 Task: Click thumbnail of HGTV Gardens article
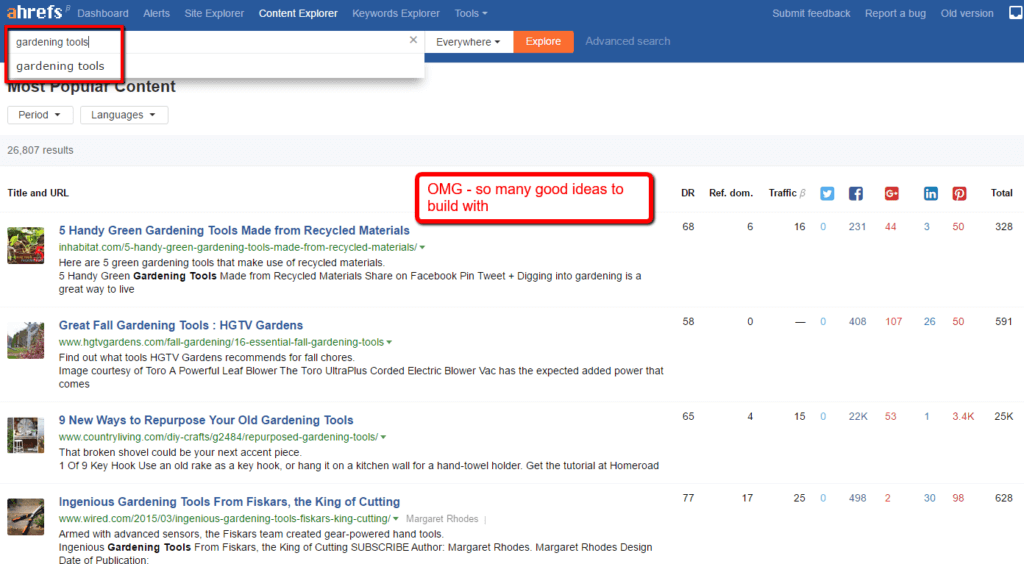click(25, 340)
